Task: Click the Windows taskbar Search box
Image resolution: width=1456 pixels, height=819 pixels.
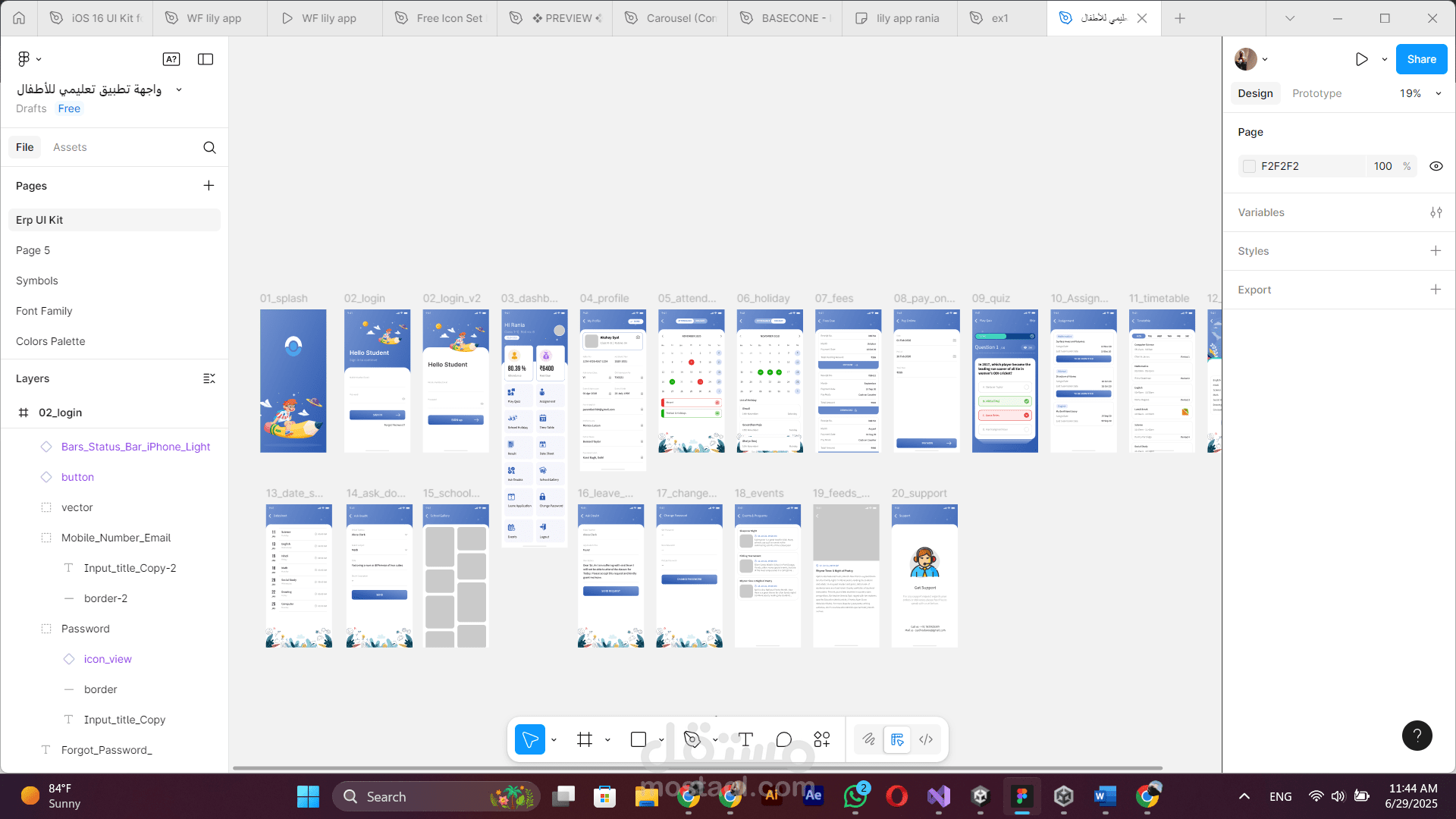Action: click(436, 796)
